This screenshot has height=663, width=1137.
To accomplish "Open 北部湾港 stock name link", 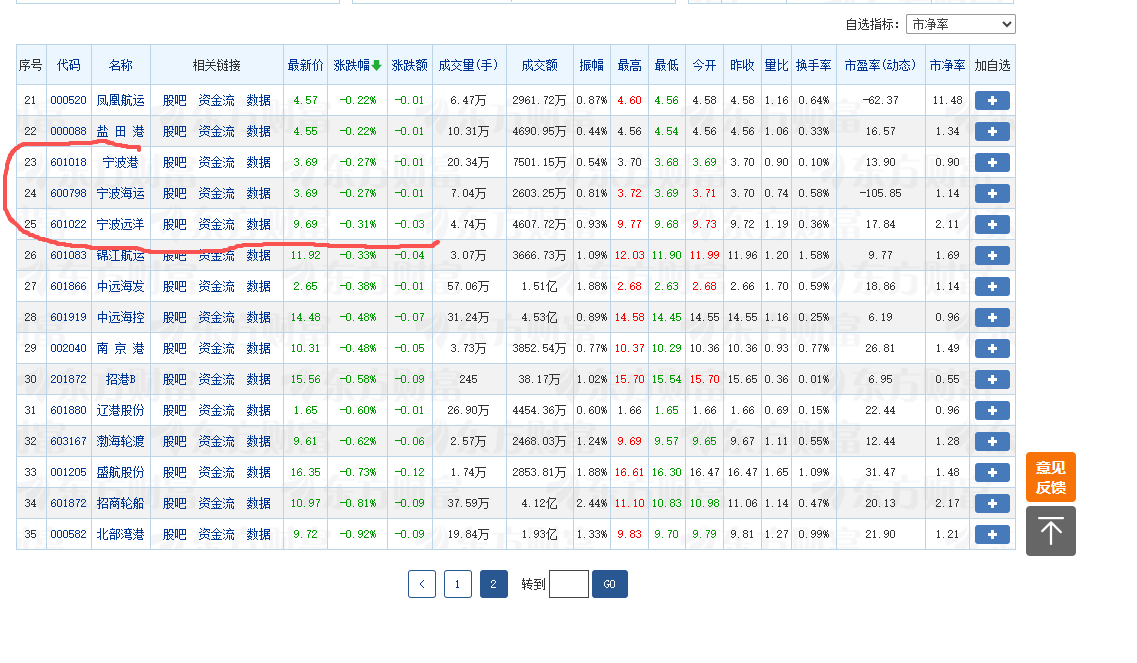I will tap(120, 535).
